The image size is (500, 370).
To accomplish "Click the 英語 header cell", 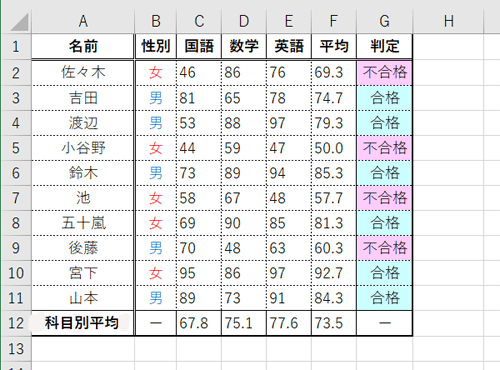I will [x=289, y=46].
